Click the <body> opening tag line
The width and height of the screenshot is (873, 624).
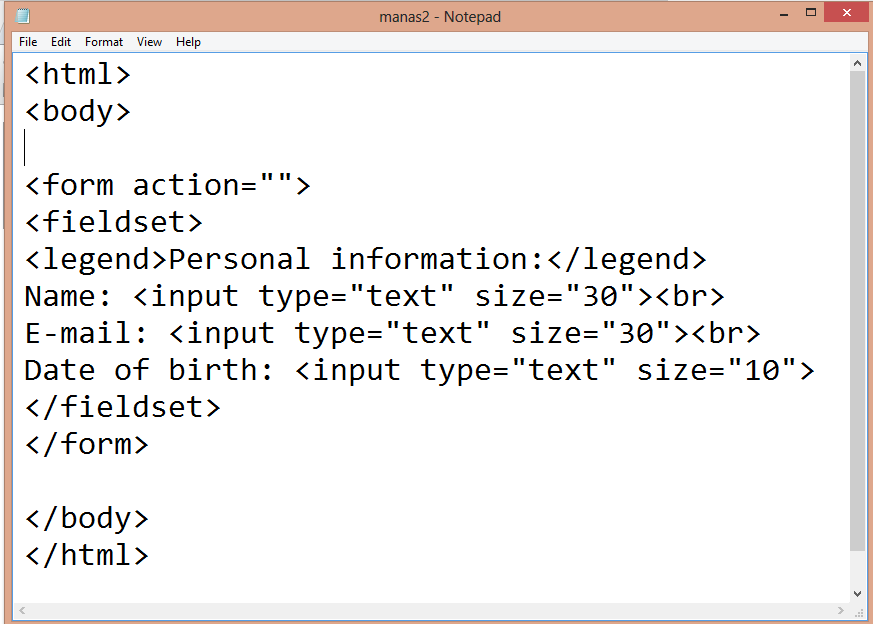78,111
